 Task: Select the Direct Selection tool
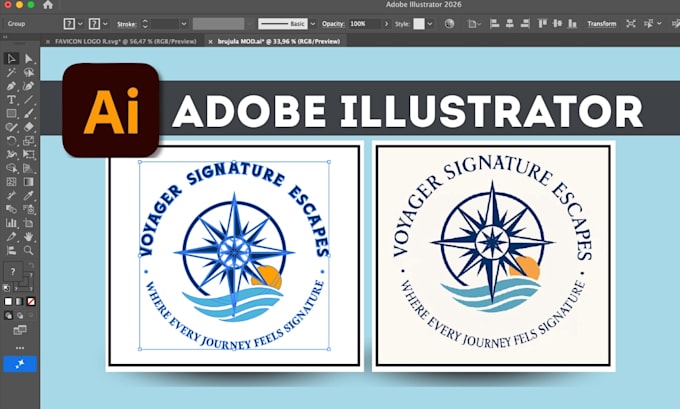click(28, 59)
